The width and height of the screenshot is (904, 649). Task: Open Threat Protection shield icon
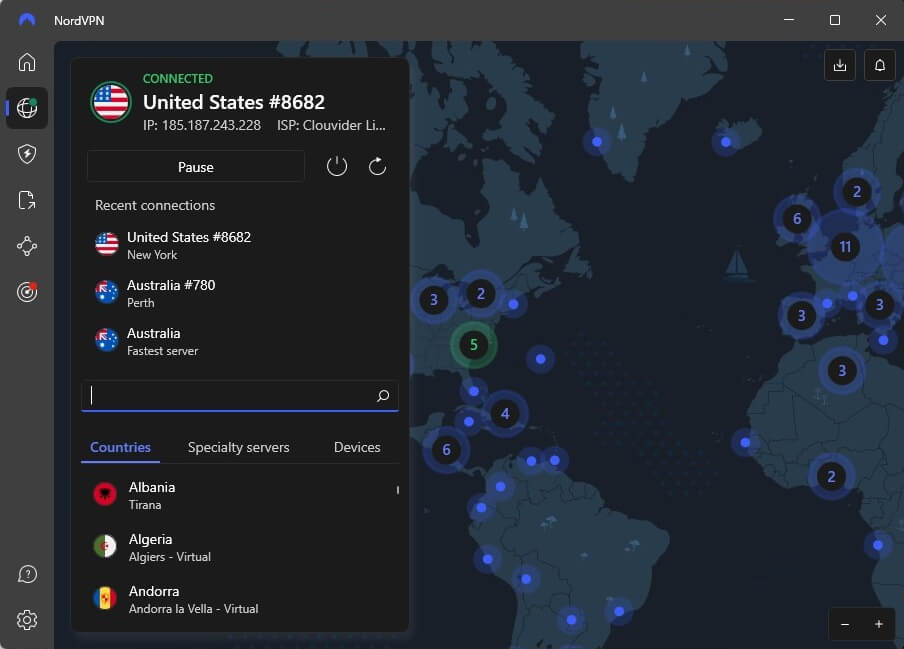point(27,154)
